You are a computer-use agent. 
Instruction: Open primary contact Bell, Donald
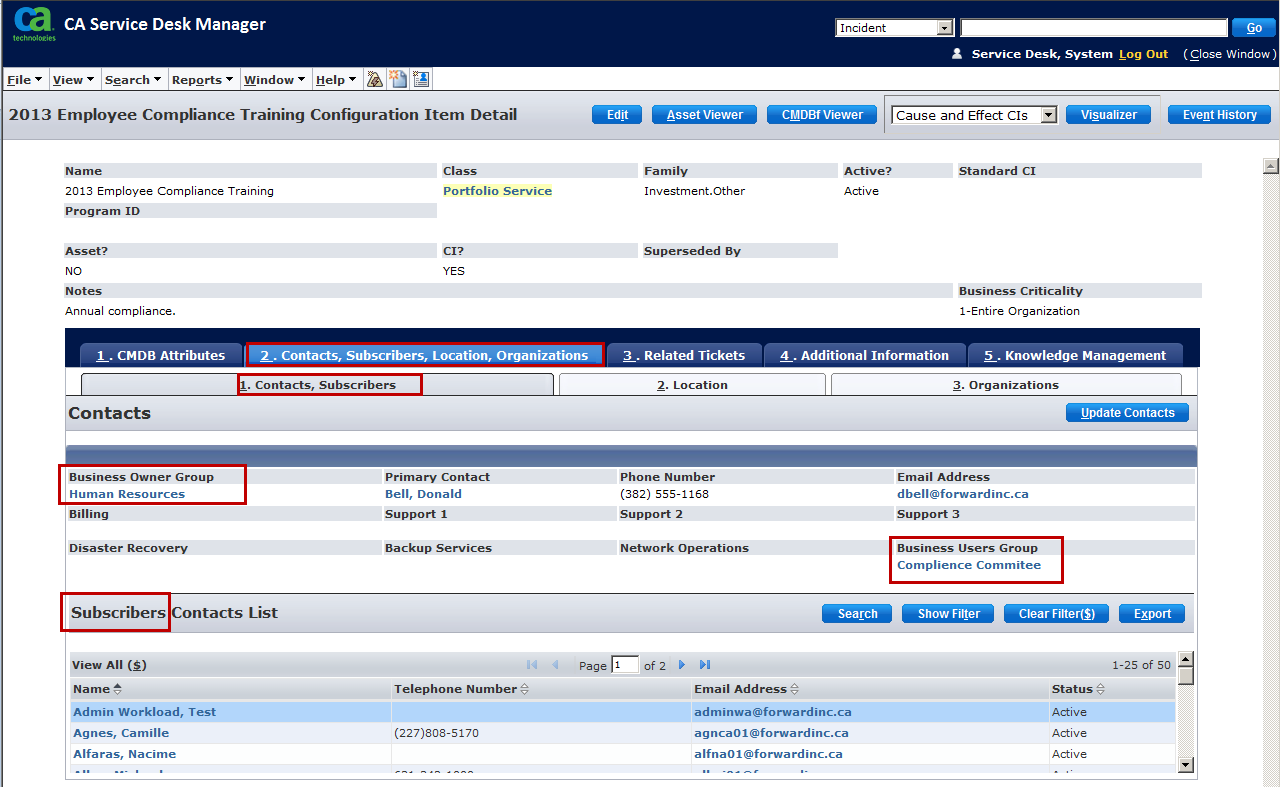coord(423,494)
